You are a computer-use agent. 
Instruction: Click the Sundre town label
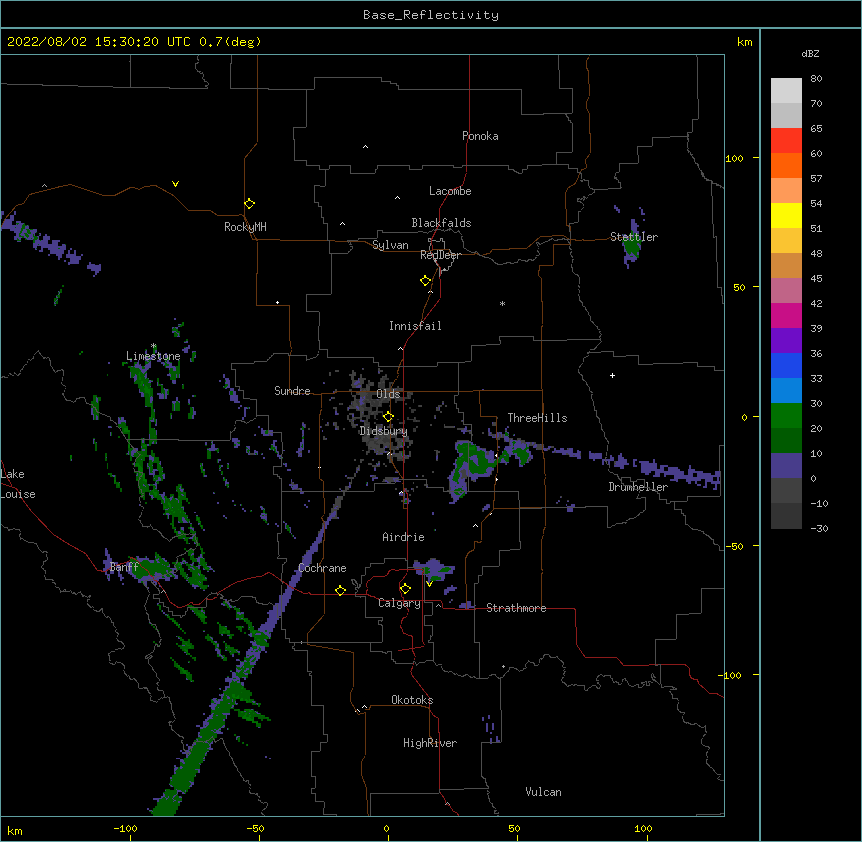coord(292,391)
